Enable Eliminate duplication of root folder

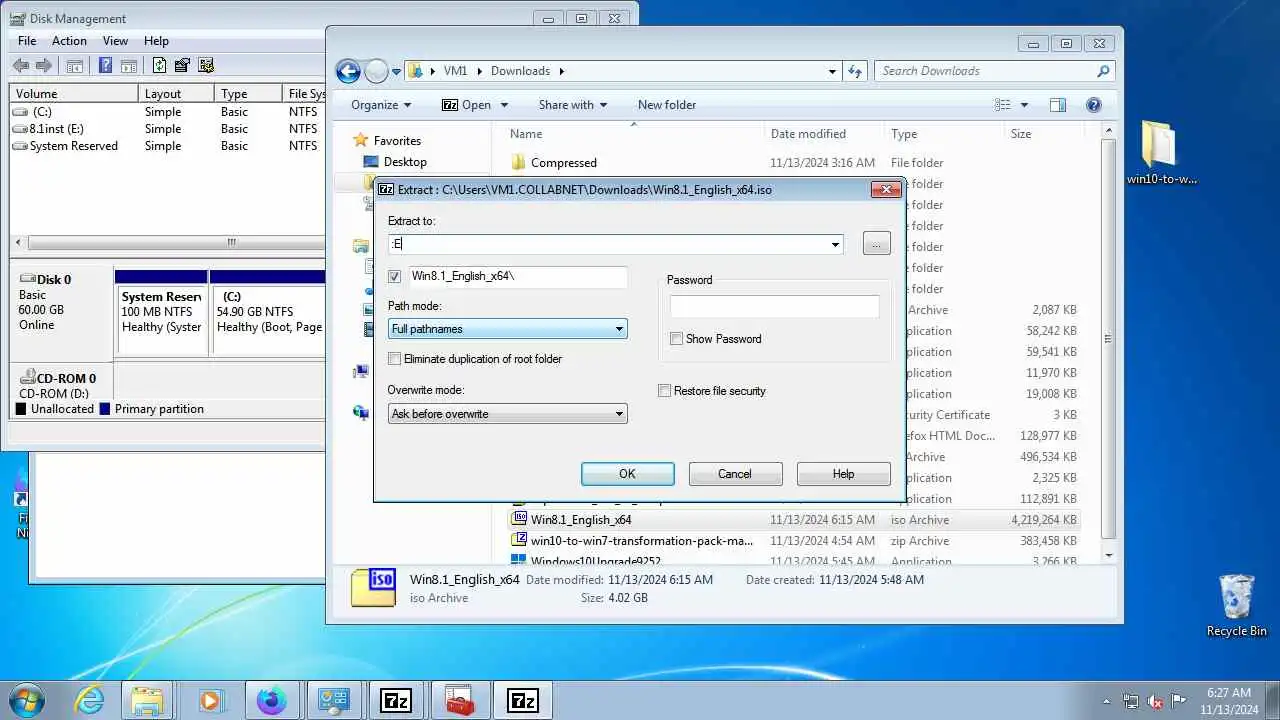(395, 359)
